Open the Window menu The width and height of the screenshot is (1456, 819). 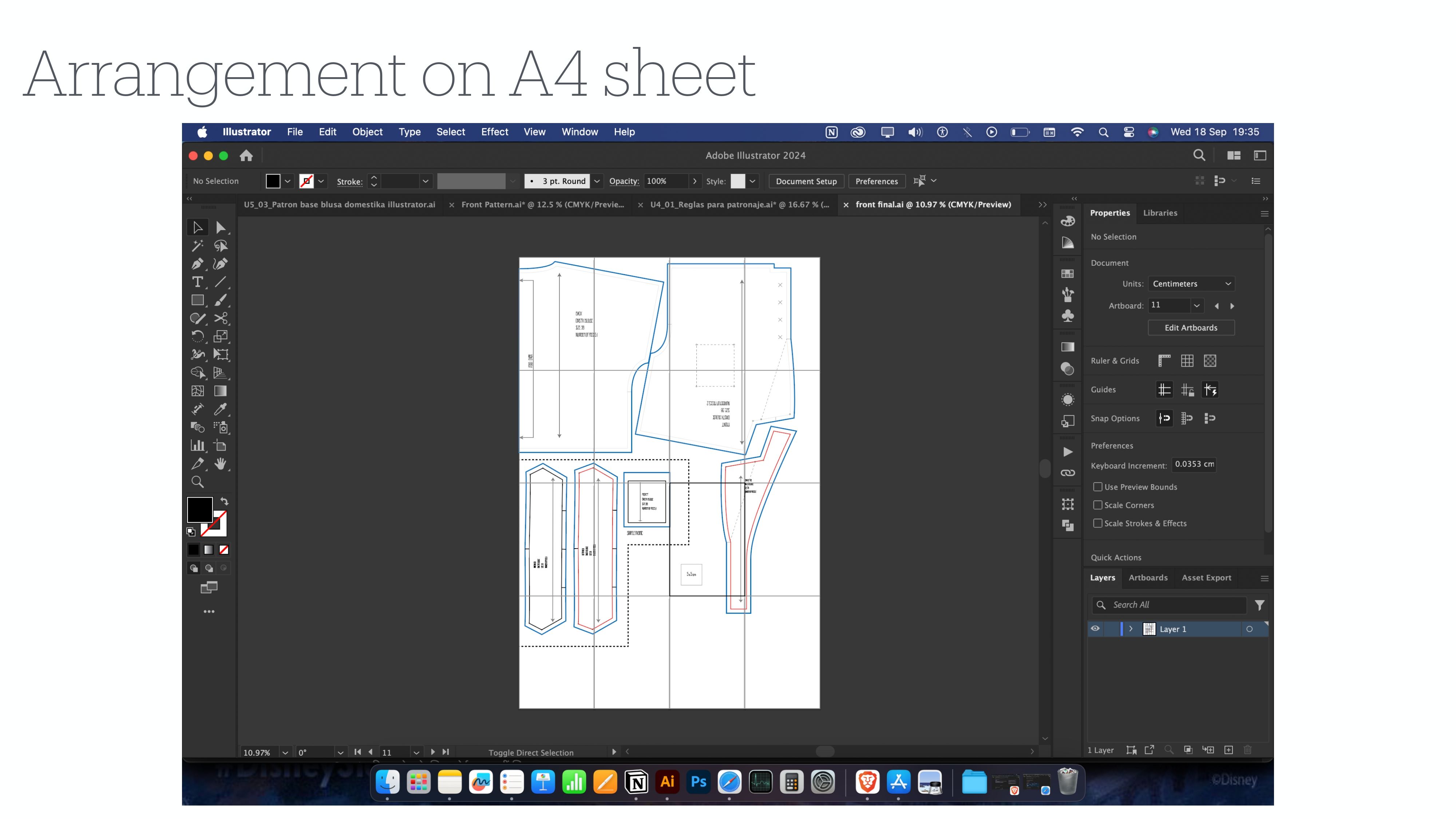pyautogui.click(x=579, y=132)
